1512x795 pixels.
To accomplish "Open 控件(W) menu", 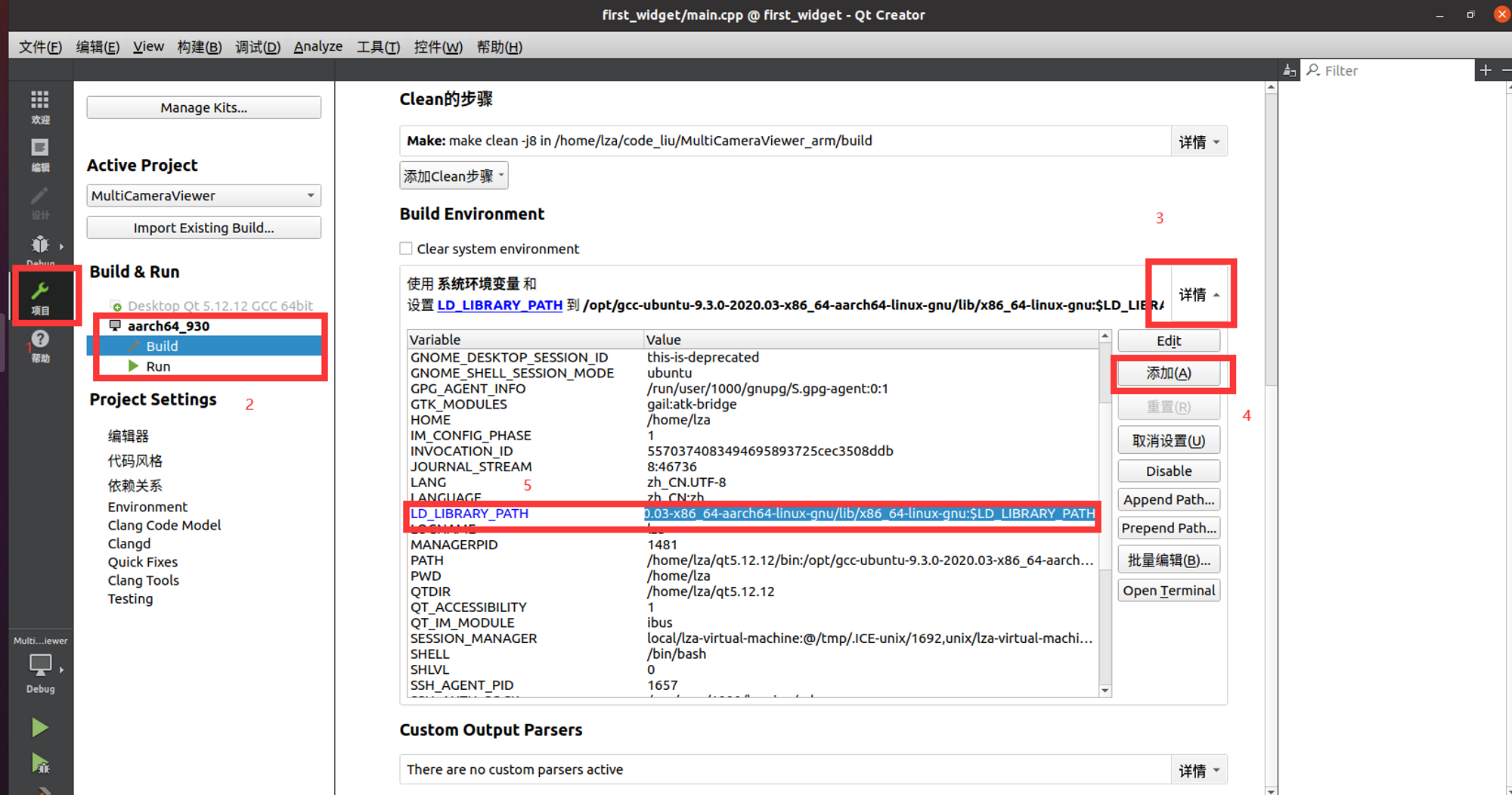I will pyautogui.click(x=438, y=47).
